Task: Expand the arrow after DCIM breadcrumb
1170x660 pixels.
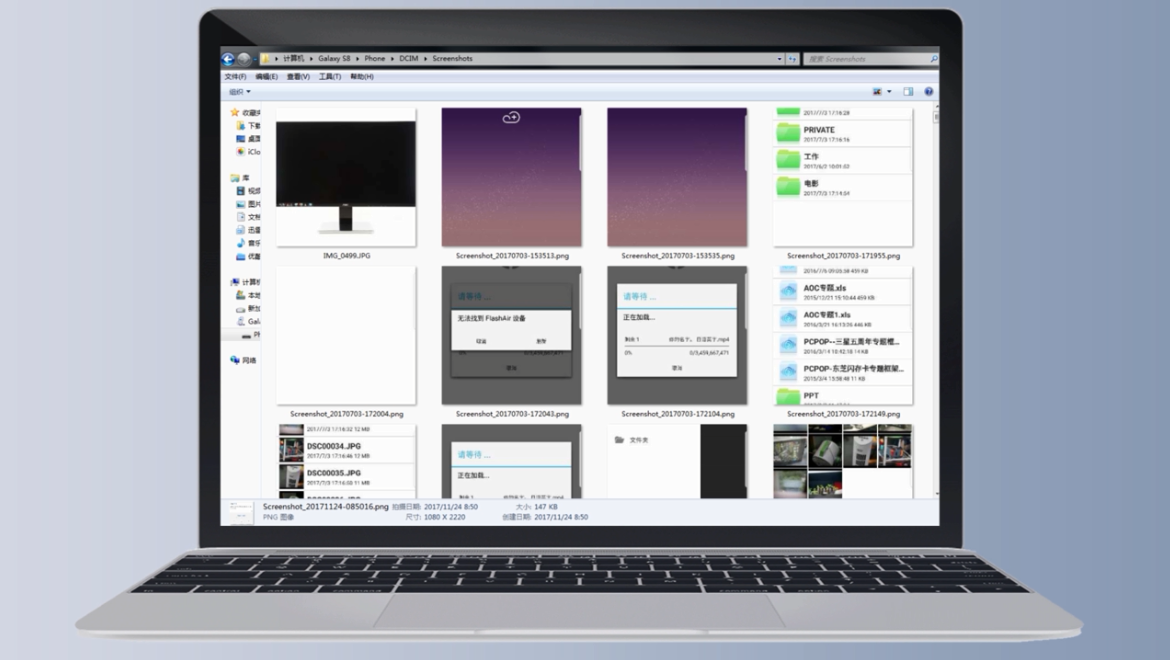Action: 425,58
